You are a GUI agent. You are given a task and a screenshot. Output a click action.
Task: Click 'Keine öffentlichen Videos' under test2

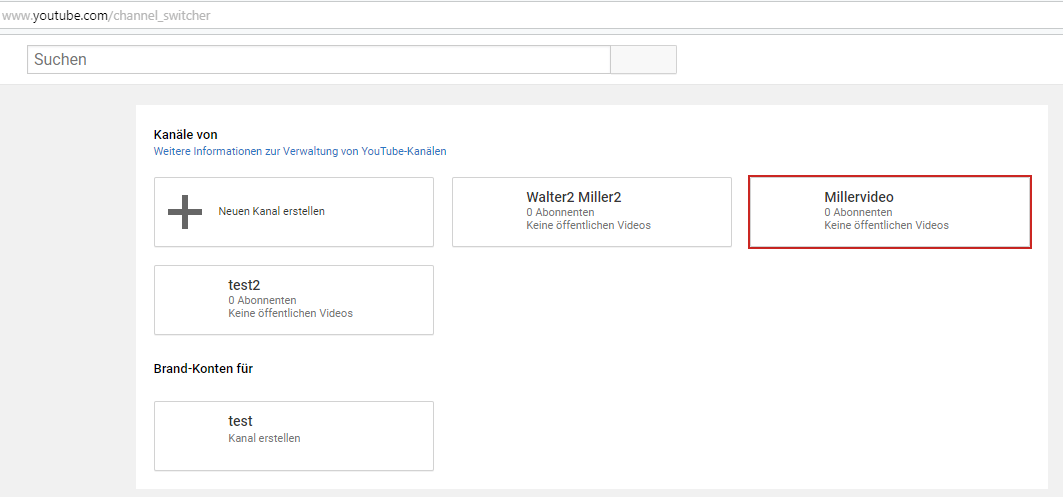(x=290, y=313)
